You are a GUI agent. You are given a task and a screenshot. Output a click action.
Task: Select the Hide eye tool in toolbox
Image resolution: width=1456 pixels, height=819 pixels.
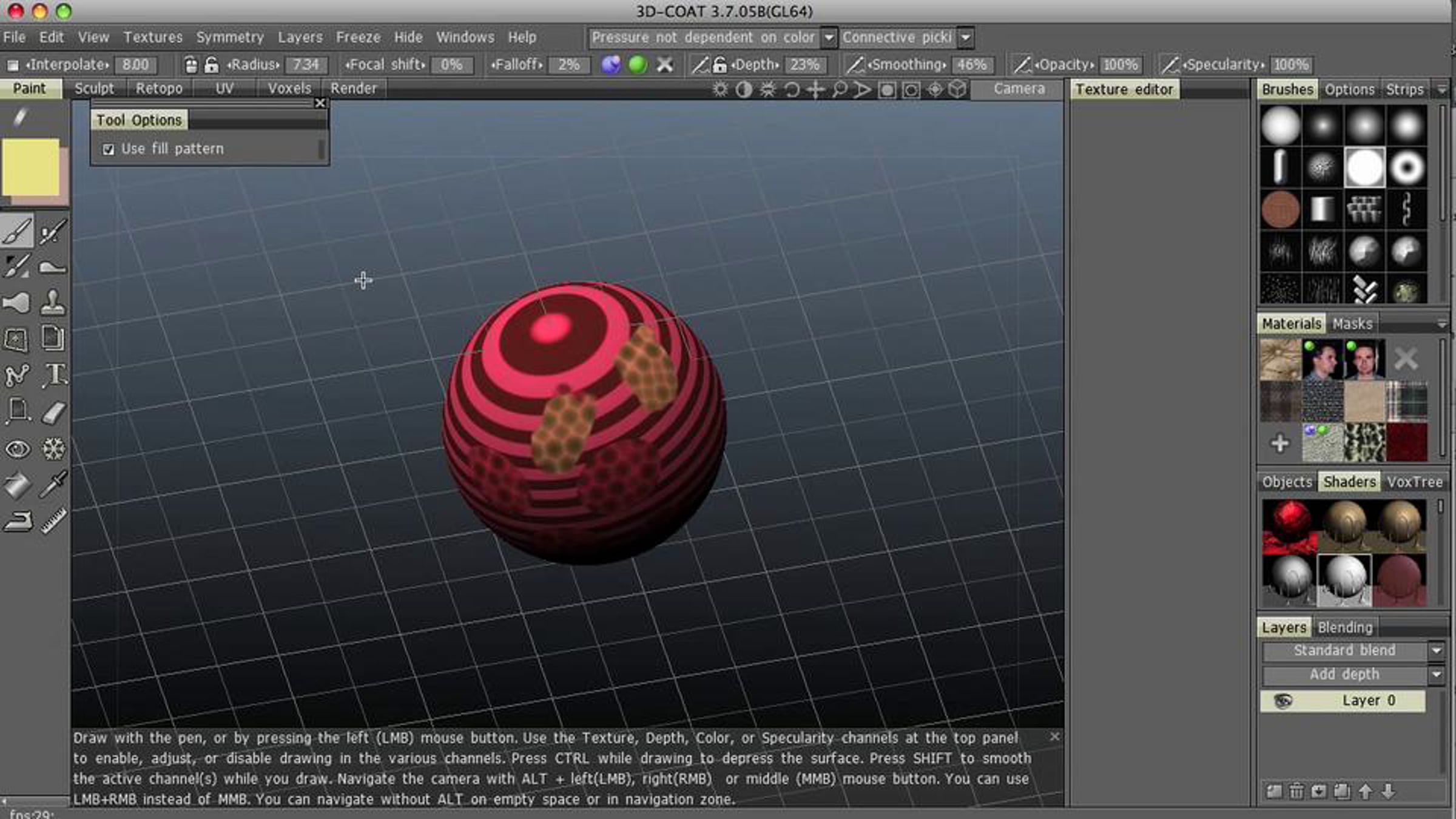(x=17, y=449)
